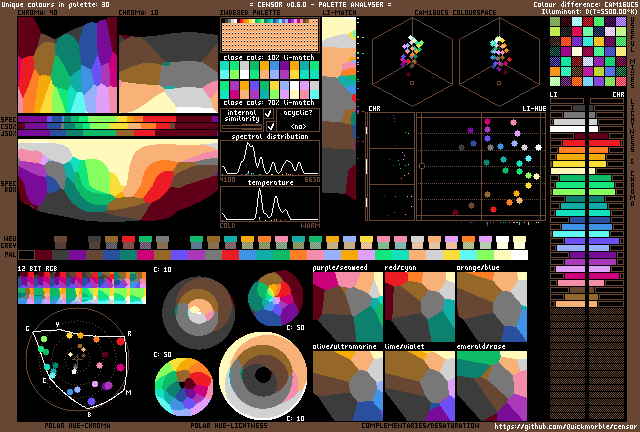
Task: Click the first black swatch in PAL row
Action: [x=25, y=255]
